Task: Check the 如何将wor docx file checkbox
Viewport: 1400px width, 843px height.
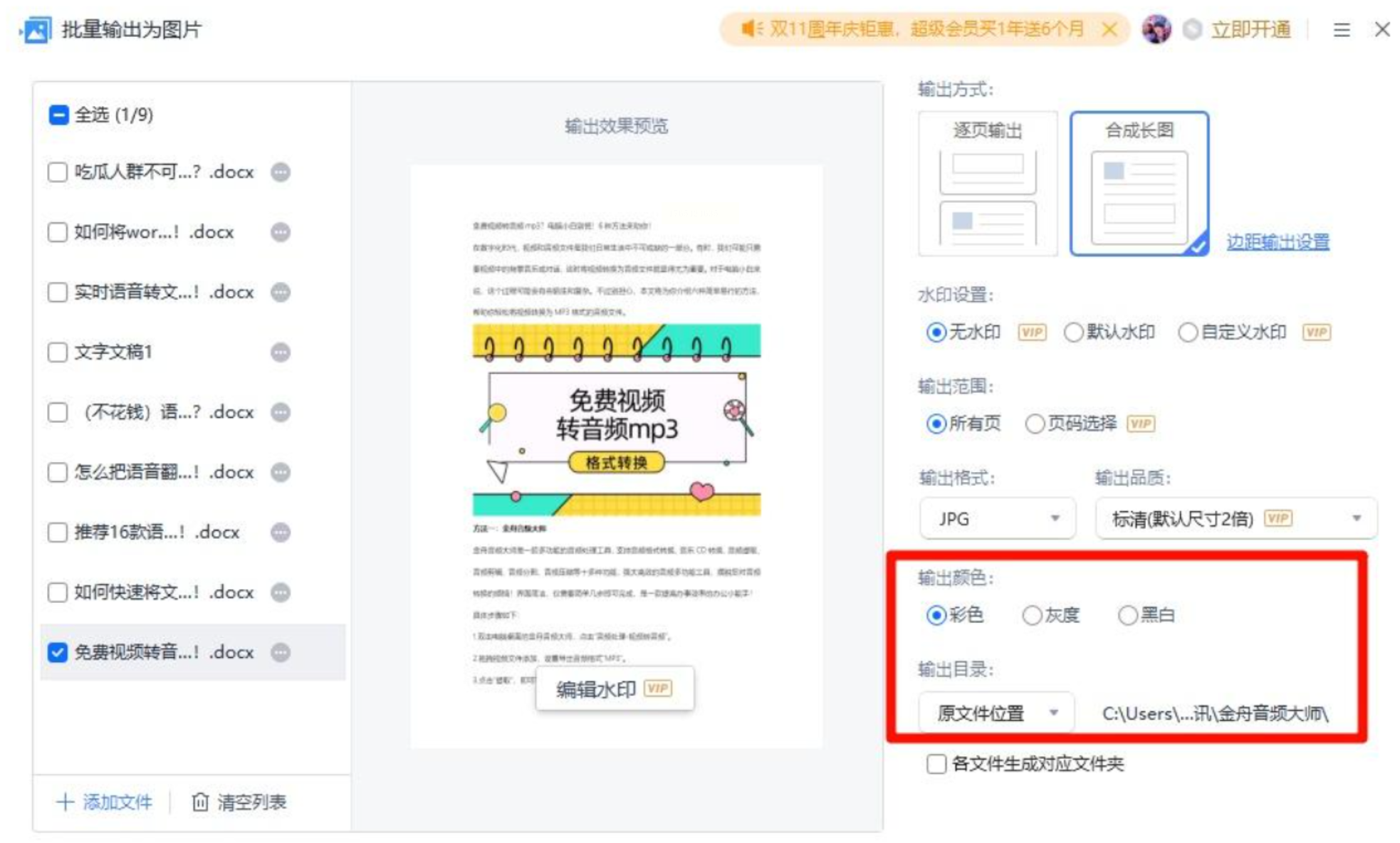Action: (57, 232)
